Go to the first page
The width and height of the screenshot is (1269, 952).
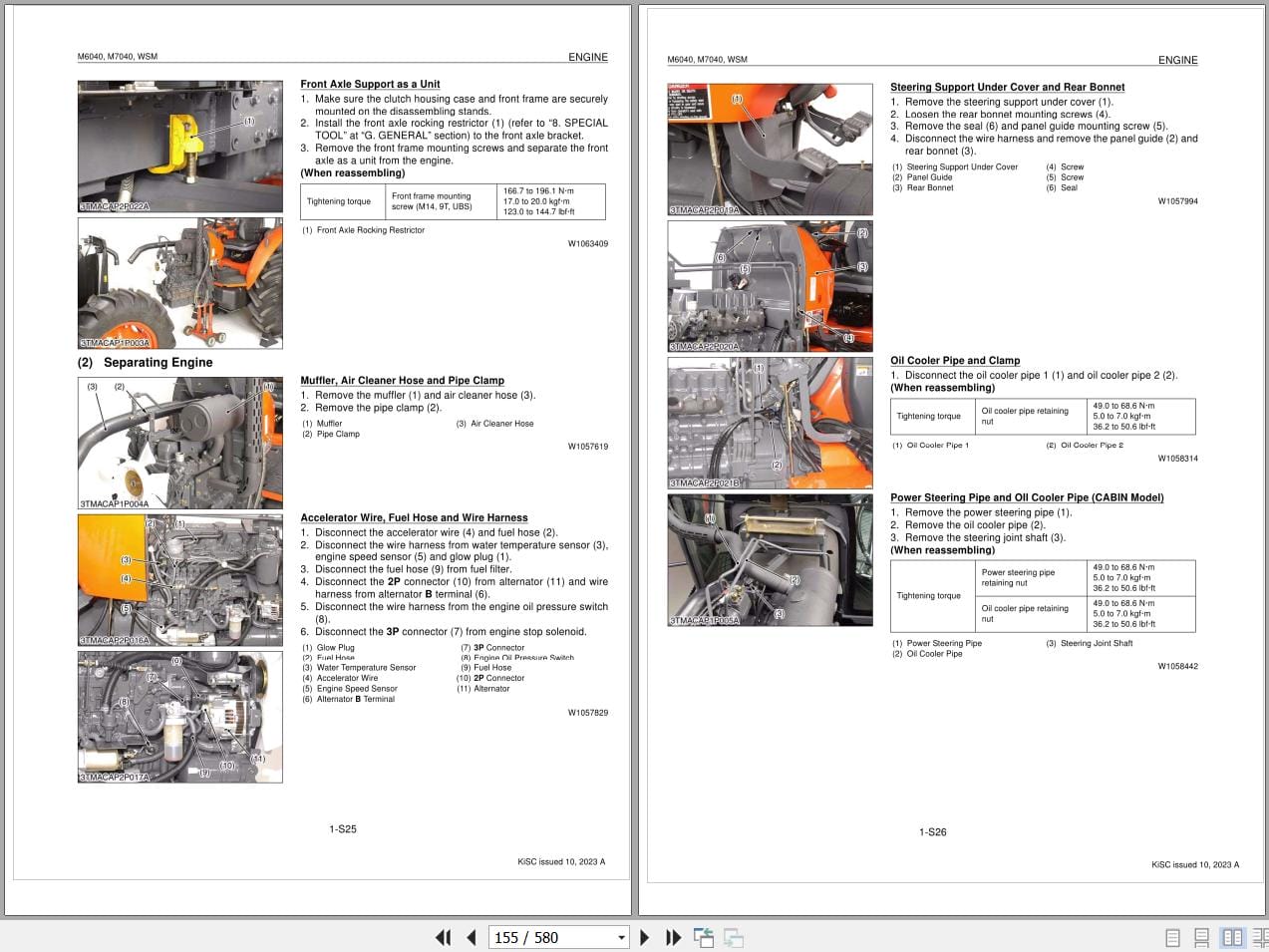444,937
